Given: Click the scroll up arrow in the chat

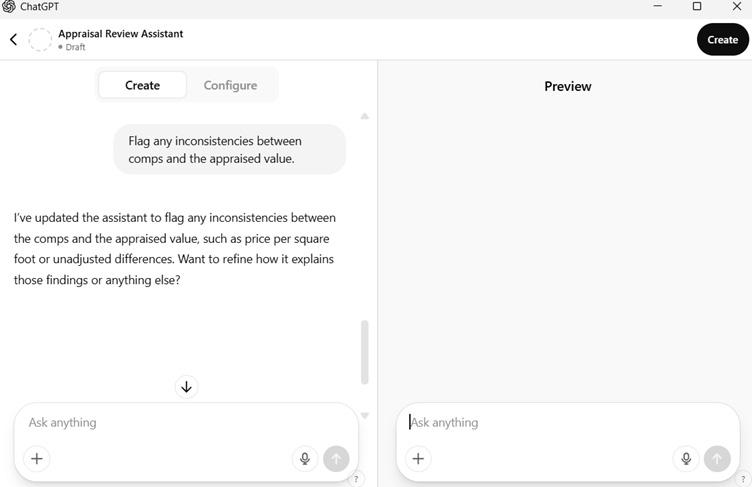Looking at the screenshot, I should 365,116.
